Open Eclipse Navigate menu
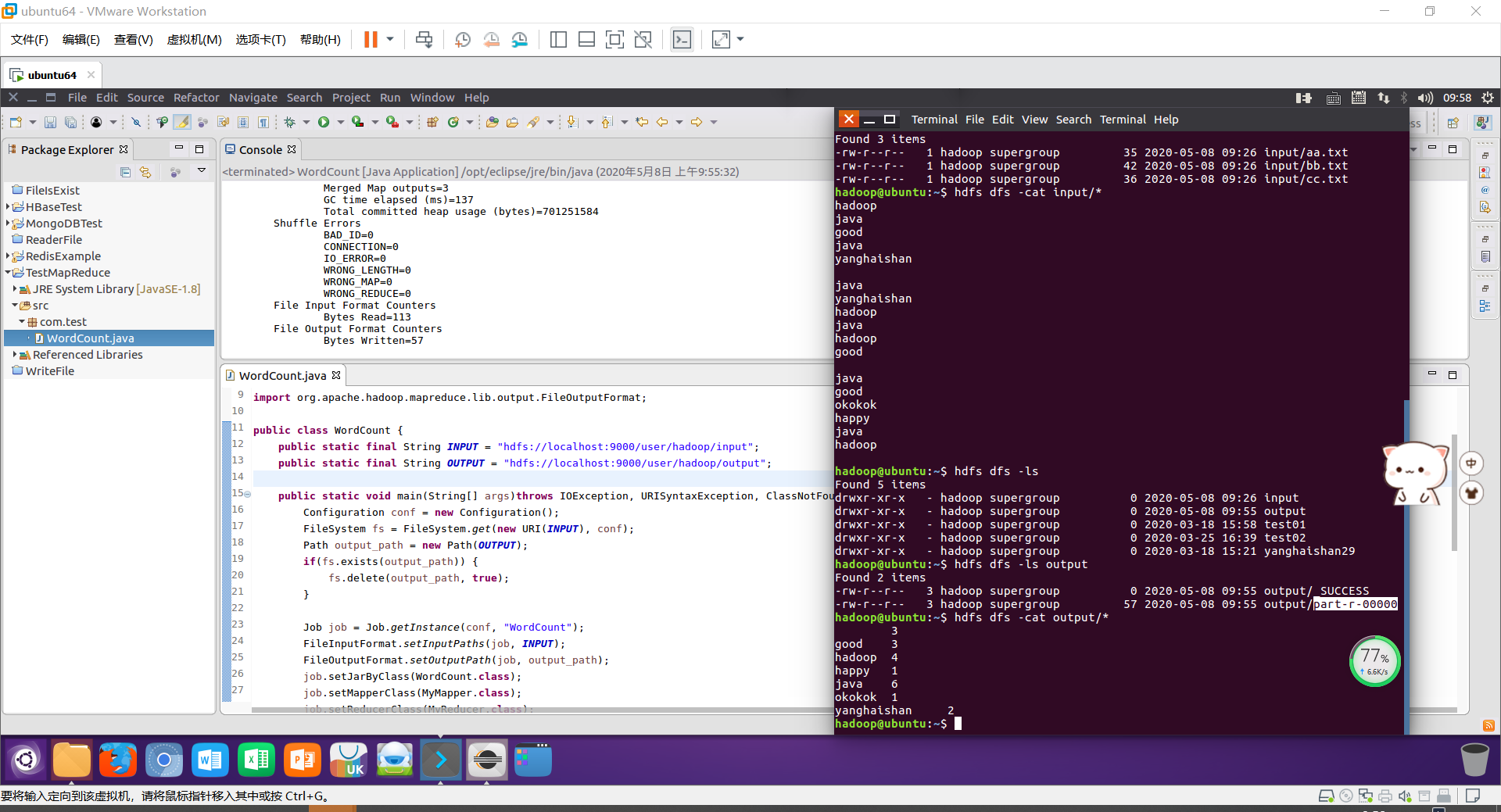The height and width of the screenshot is (812, 1501). 253,98
